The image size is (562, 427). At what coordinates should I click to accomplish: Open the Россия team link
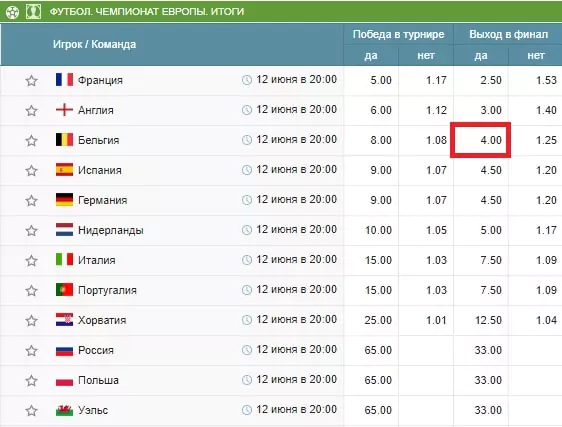[96, 350]
